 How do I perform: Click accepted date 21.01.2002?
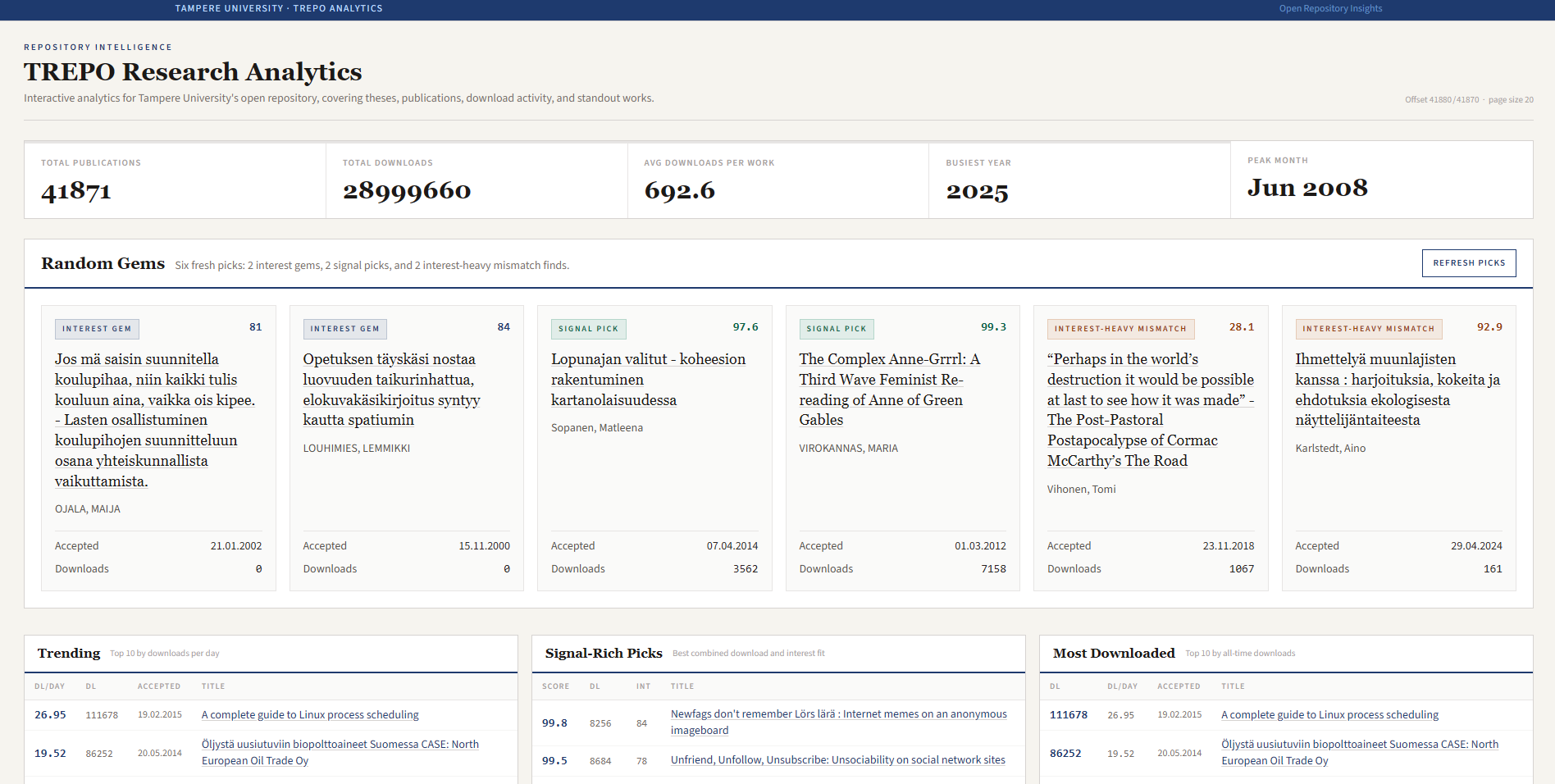pos(236,546)
